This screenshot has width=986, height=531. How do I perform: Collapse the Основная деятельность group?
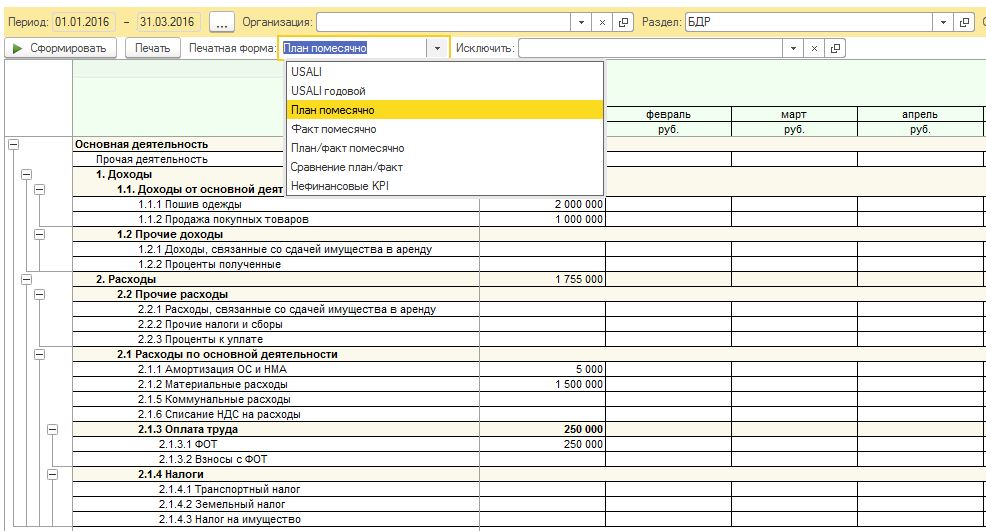13,145
